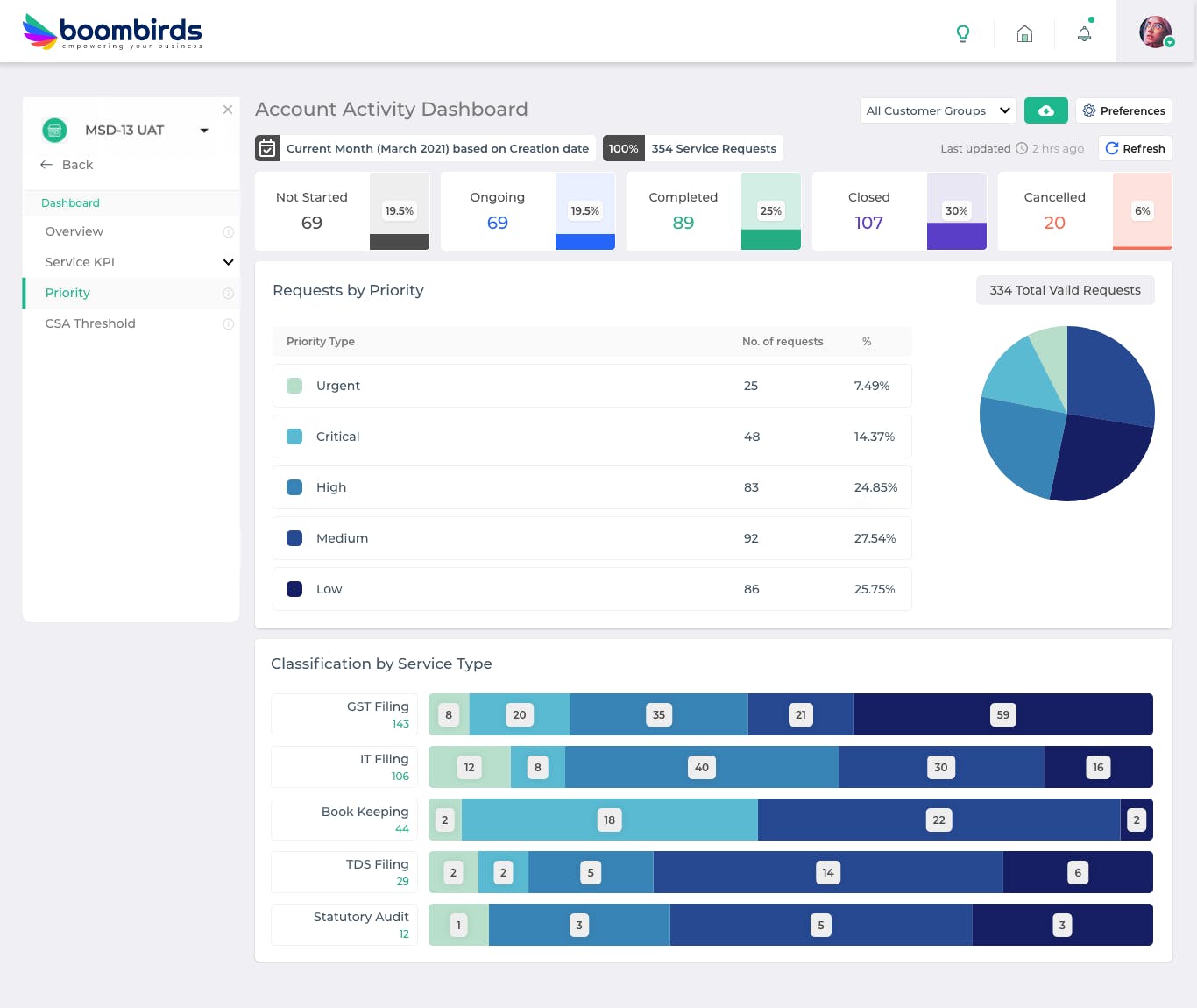Screen dimensions: 1197x1008
Task: Open the user profile avatar
Action: [x=1156, y=32]
